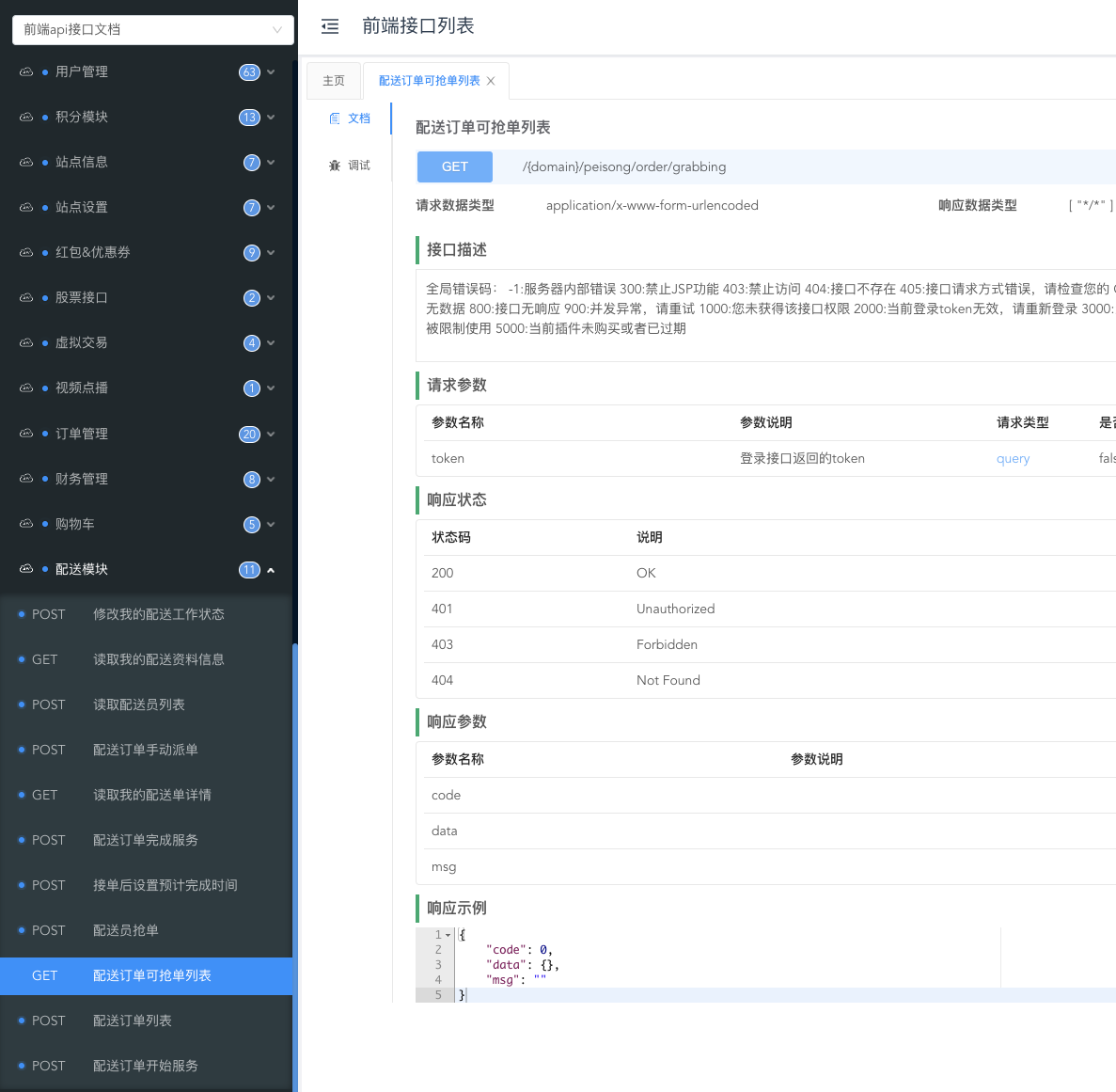The height and width of the screenshot is (1092, 1116).
Task: Click cloud icon beside 订单管理
Action: pos(26,434)
